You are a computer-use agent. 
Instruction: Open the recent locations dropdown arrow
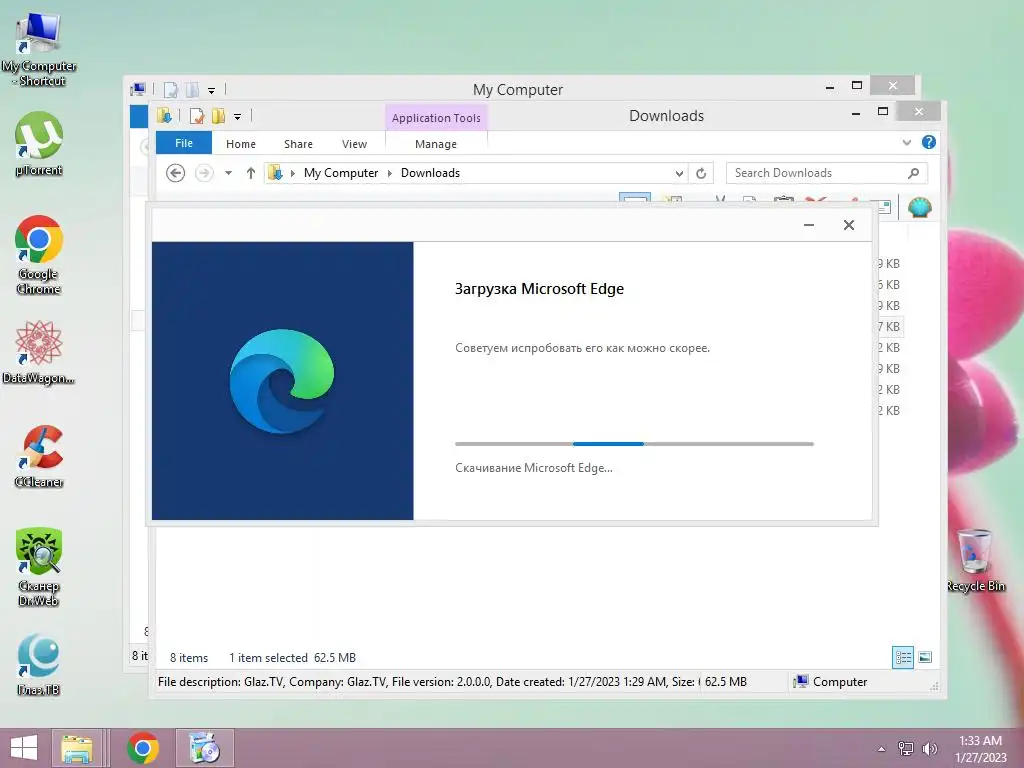[229, 173]
